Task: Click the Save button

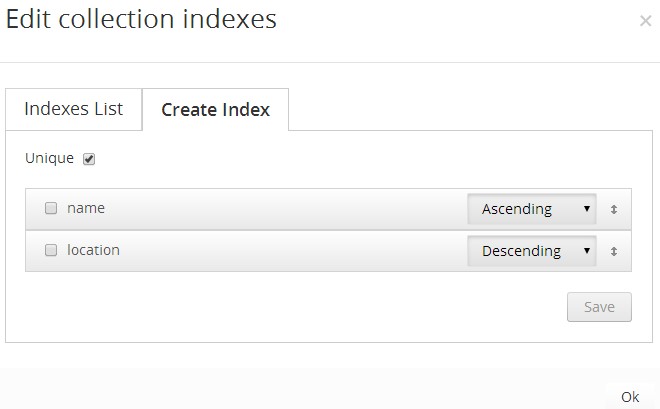Action: pos(599,307)
